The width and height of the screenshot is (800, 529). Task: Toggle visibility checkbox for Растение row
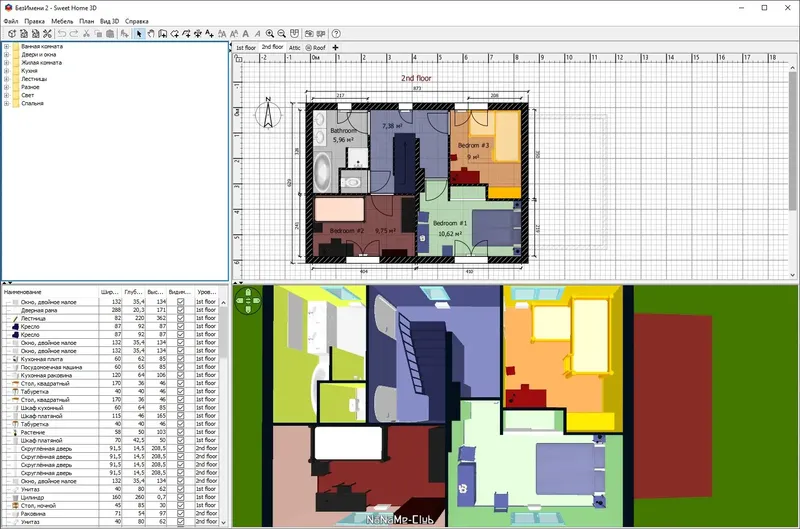(x=180, y=432)
